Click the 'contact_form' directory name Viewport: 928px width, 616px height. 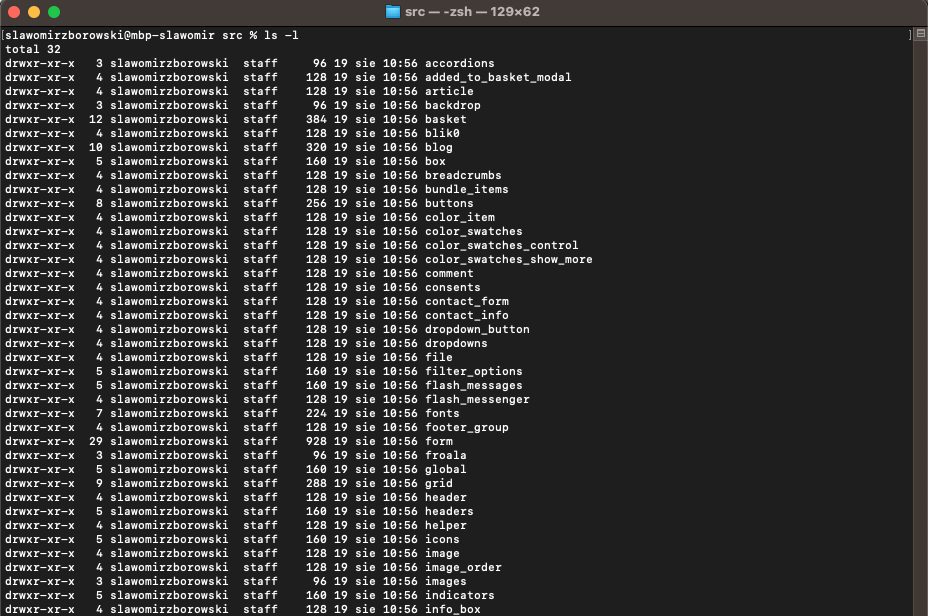tap(466, 301)
